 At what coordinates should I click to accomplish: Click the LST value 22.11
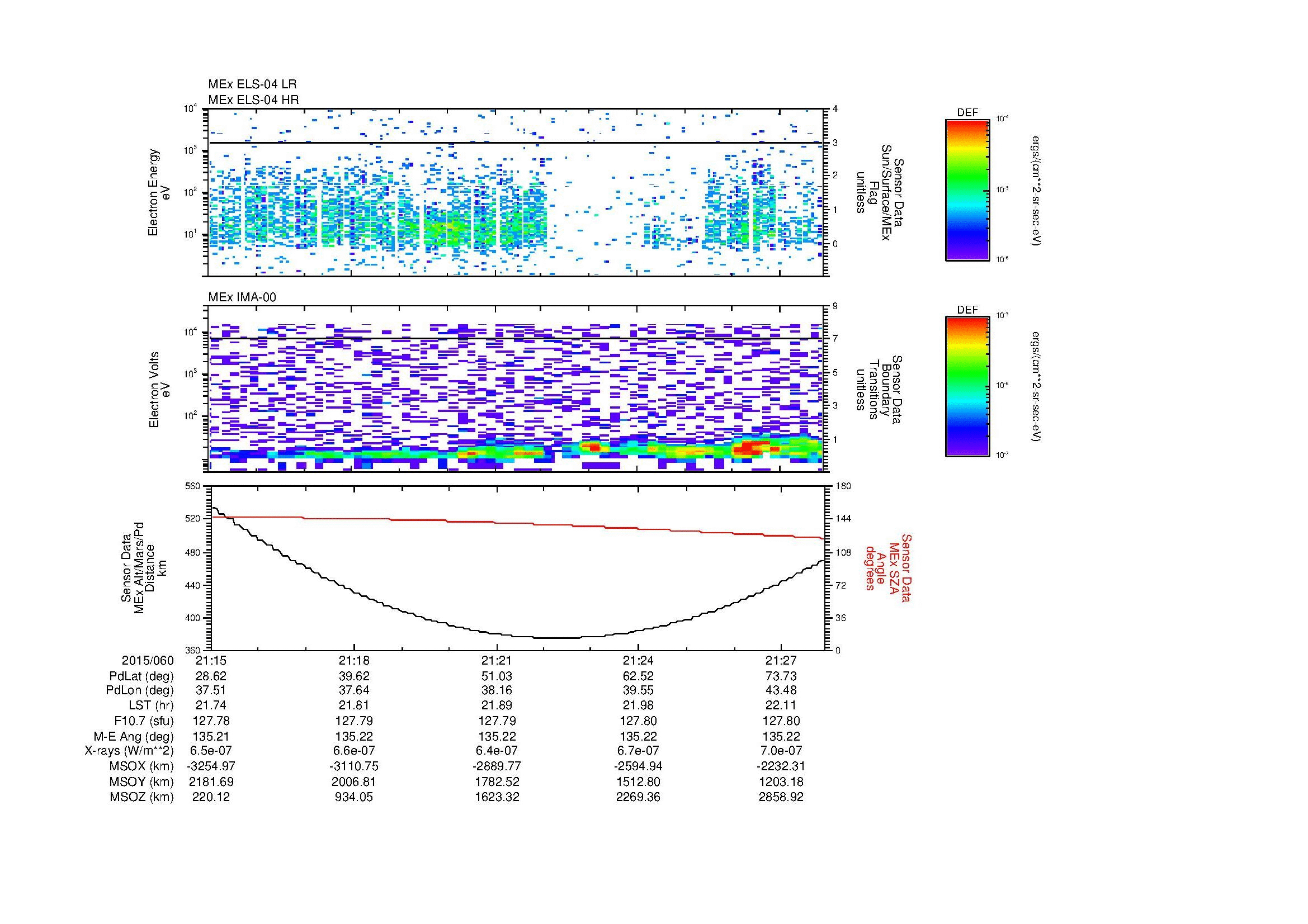click(781, 706)
